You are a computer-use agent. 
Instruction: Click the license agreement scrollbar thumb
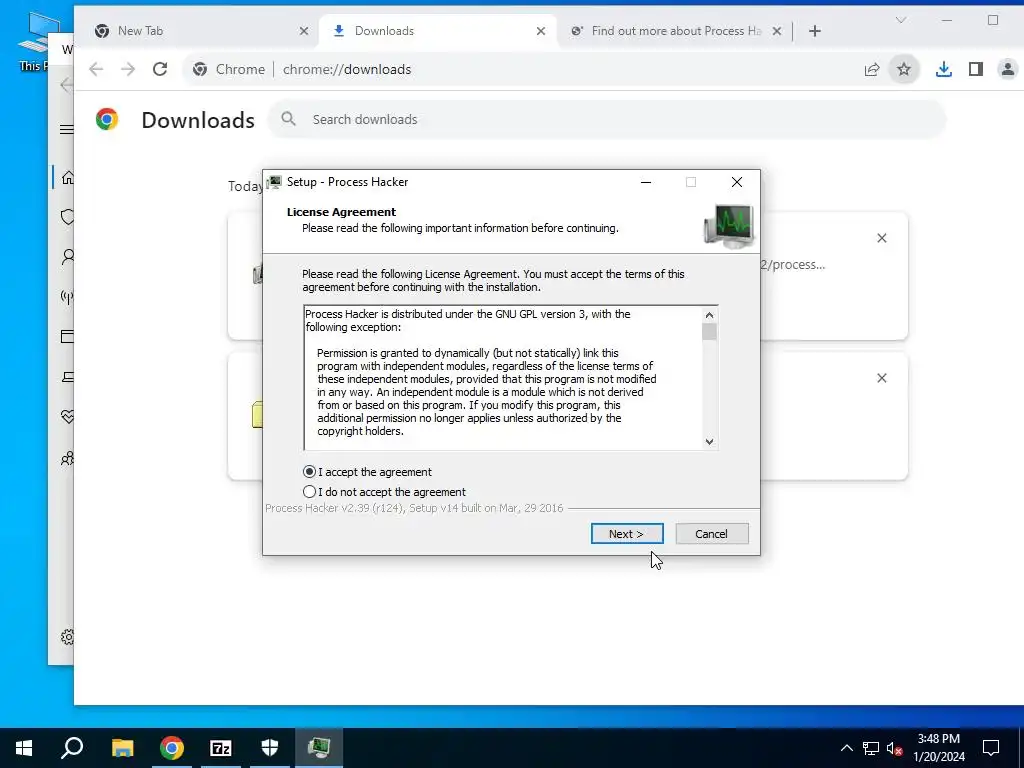(709, 332)
